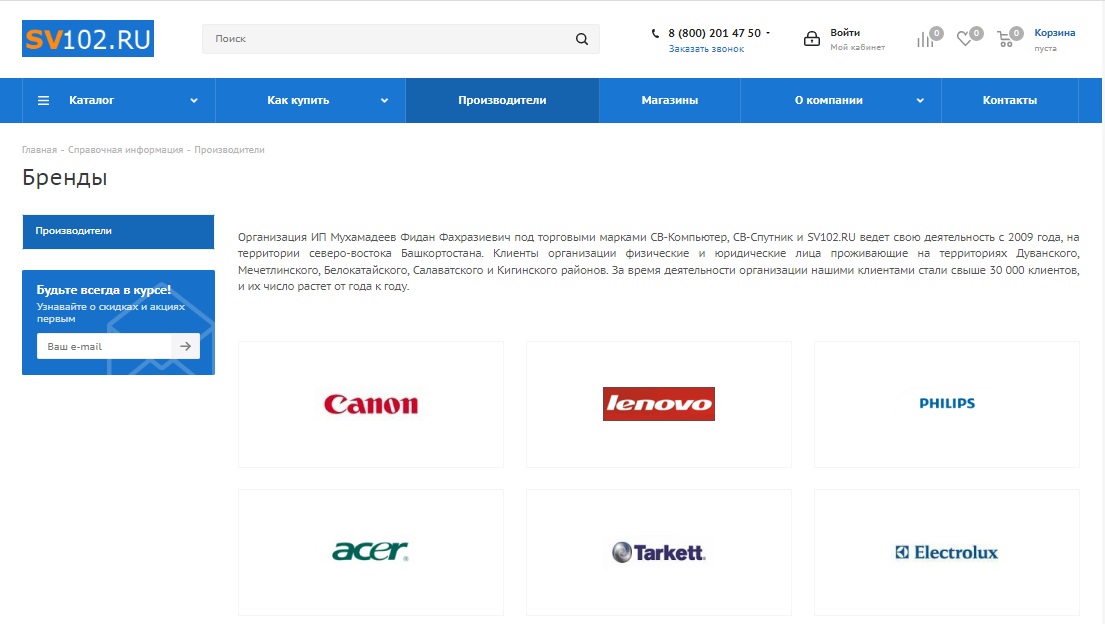This screenshot has height=624, width=1105.
Task: Open the Как купить menu item
Action: (x=298, y=100)
